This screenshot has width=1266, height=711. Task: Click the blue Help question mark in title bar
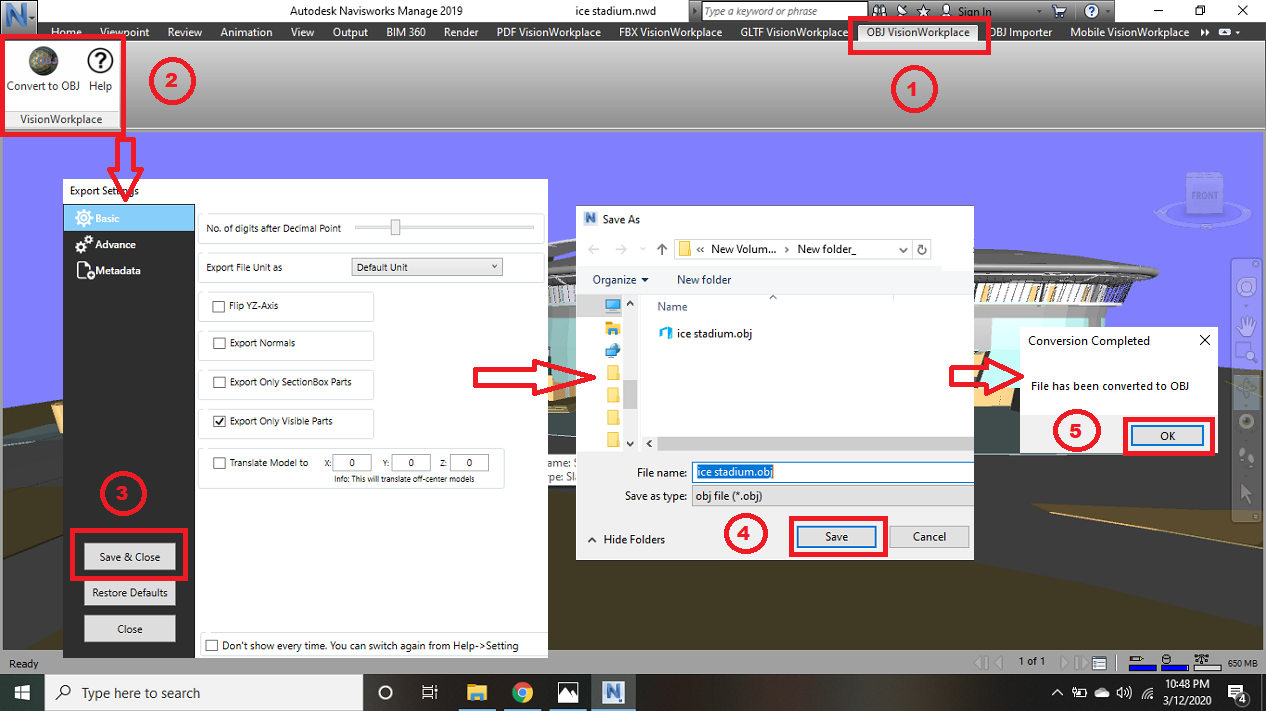(1092, 12)
